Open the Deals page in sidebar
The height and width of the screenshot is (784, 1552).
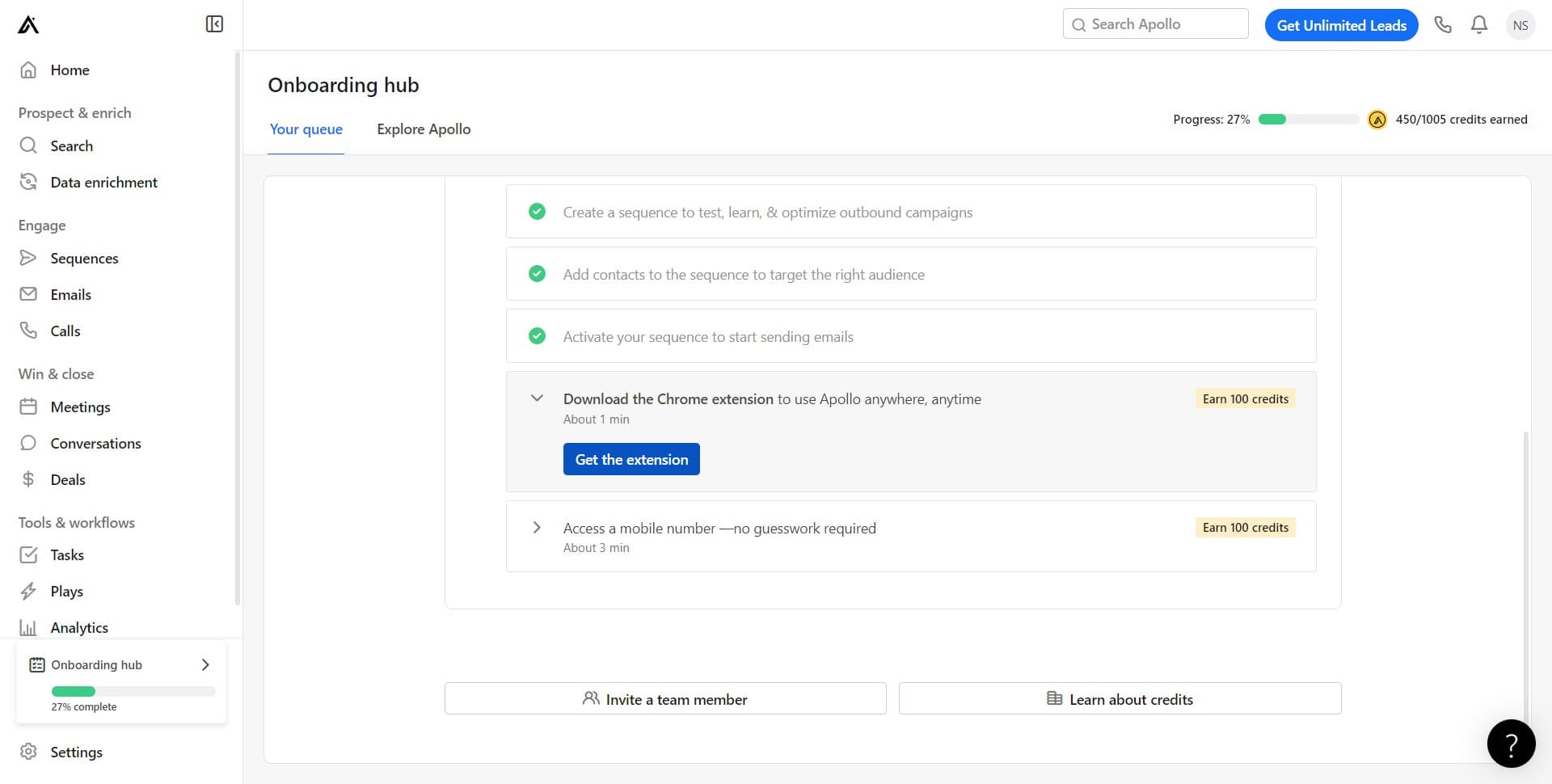point(68,479)
